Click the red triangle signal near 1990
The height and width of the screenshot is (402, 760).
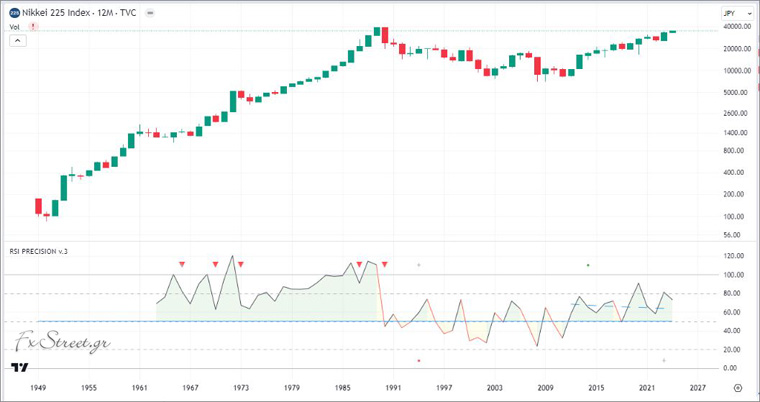coord(386,264)
